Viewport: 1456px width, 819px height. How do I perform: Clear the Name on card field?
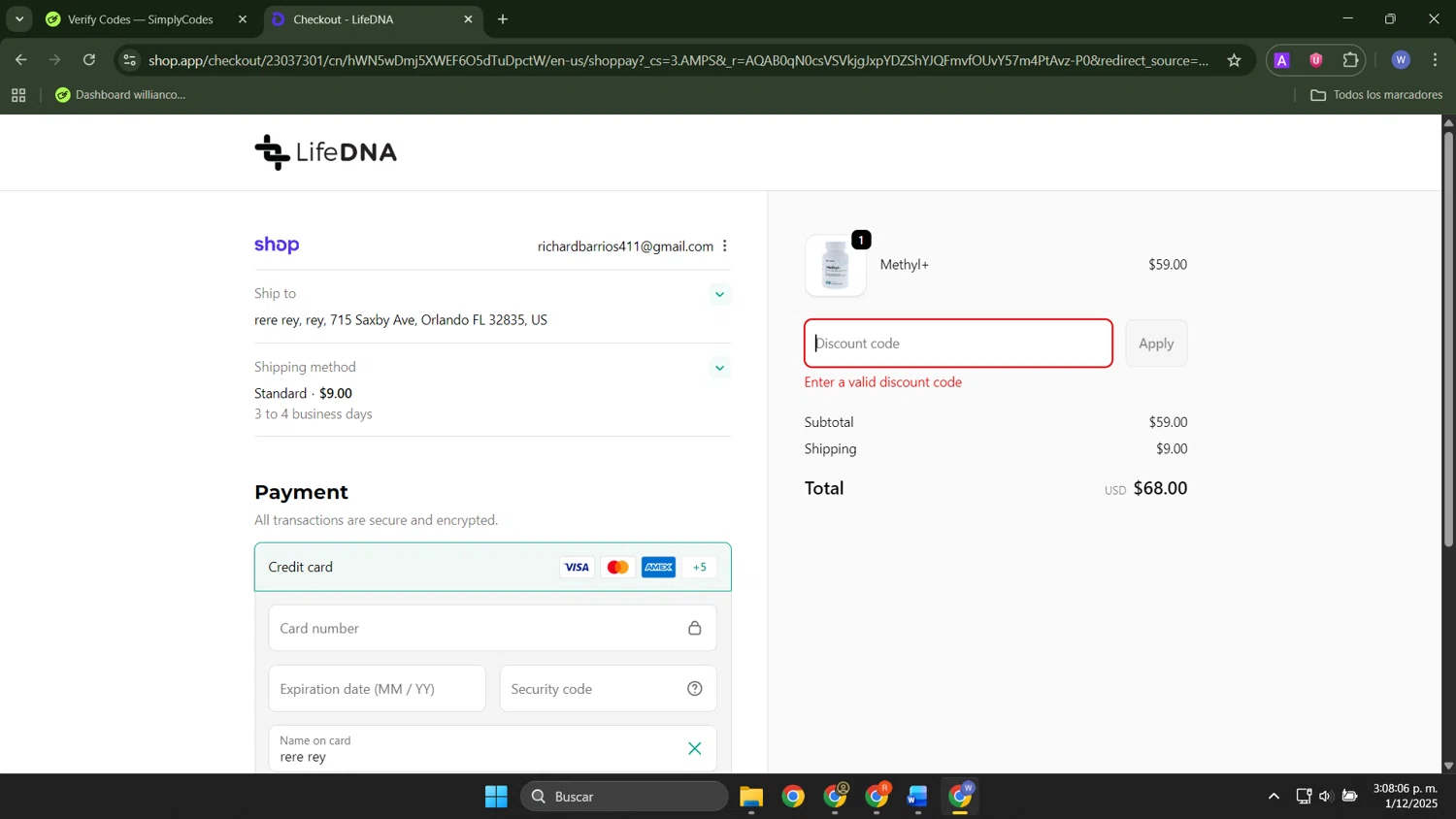[695, 748]
